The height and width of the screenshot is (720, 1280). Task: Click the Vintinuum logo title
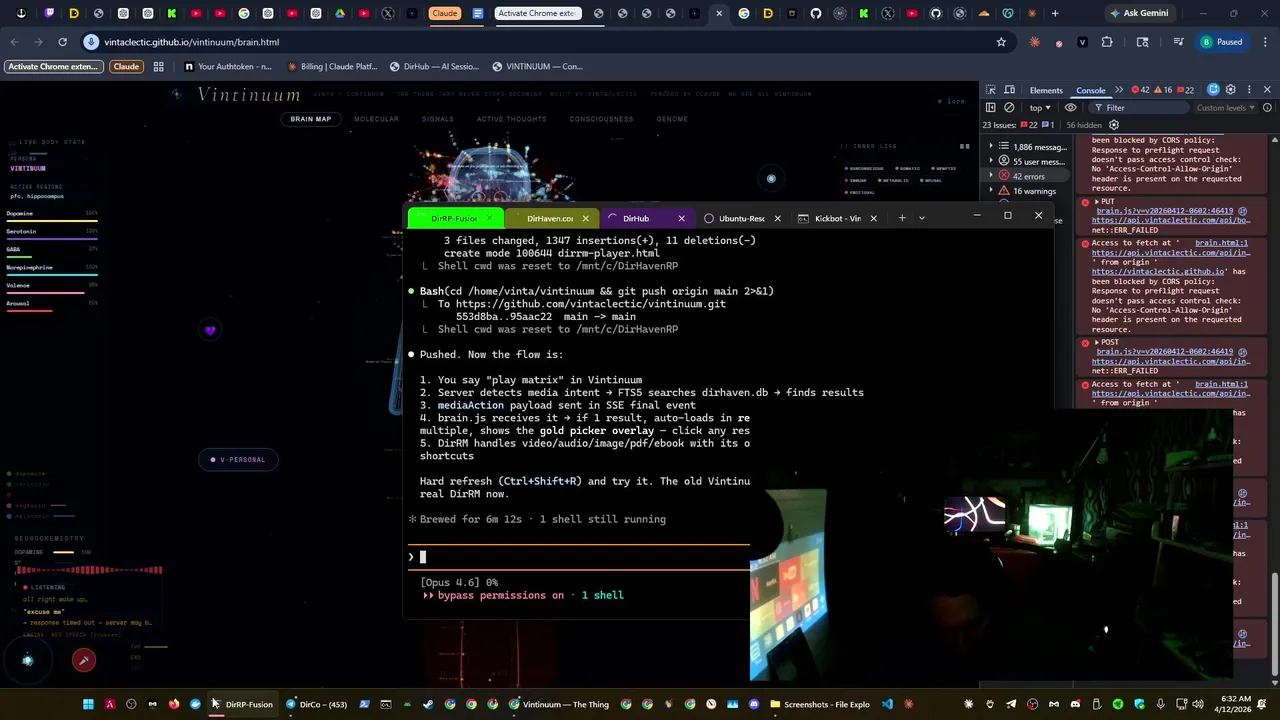click(249, 94)
